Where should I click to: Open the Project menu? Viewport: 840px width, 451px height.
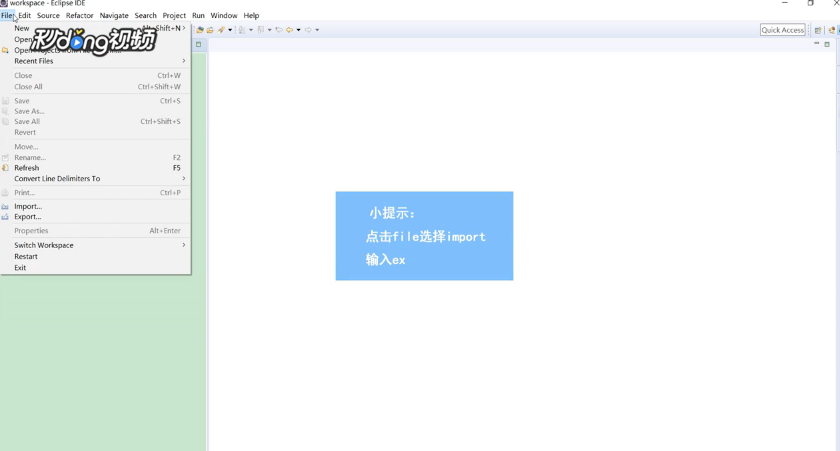(174, 16)
